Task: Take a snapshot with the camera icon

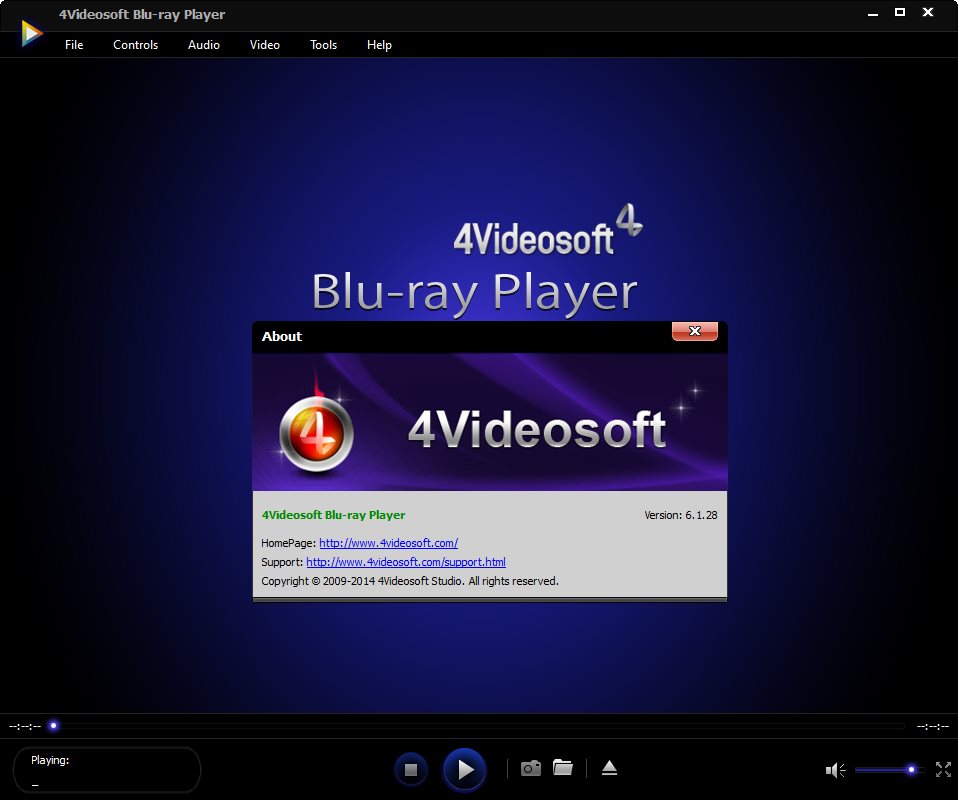Action: (x=530, y=768)
